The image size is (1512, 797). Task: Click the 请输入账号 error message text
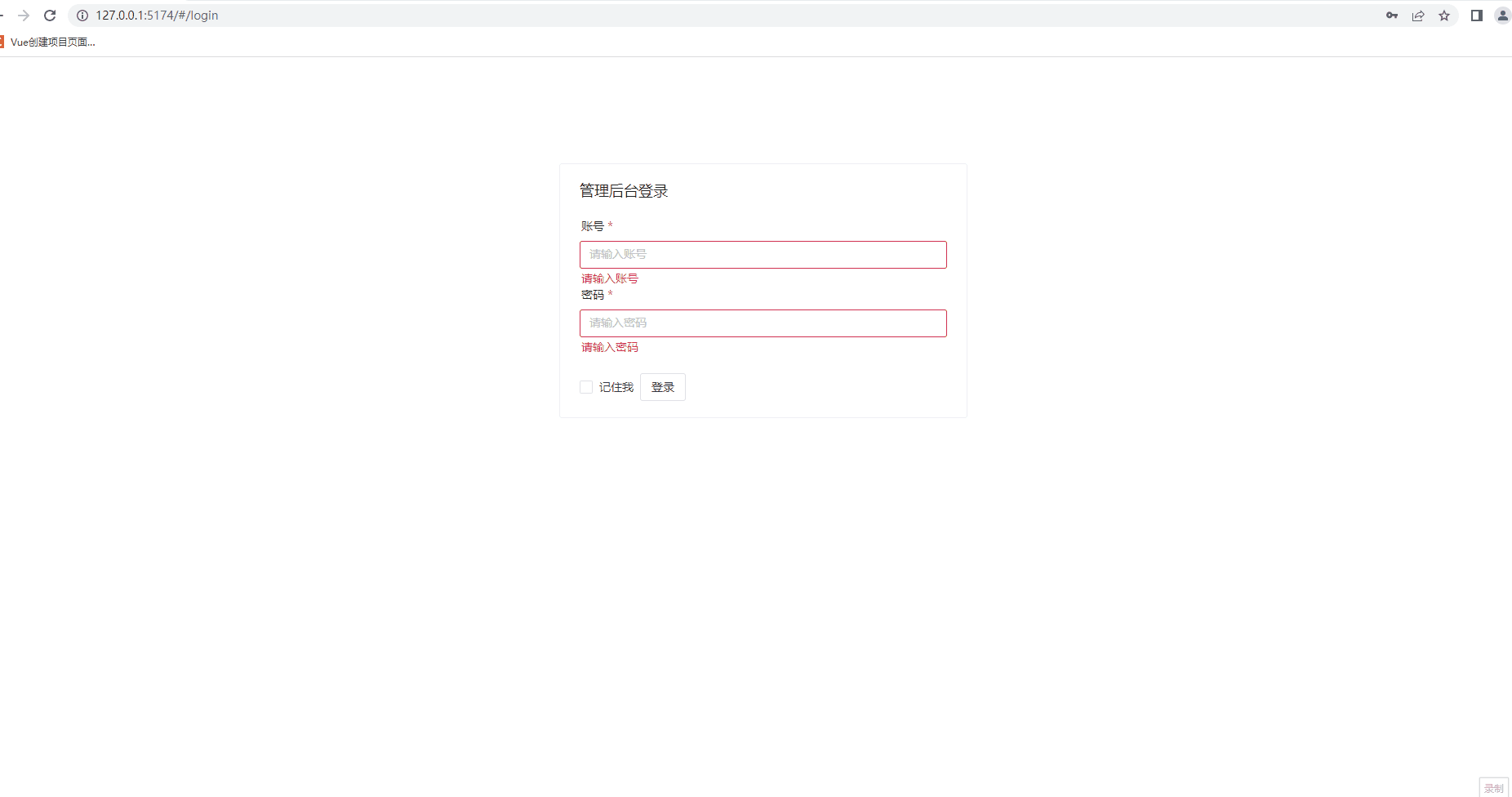tap(608, 278)
